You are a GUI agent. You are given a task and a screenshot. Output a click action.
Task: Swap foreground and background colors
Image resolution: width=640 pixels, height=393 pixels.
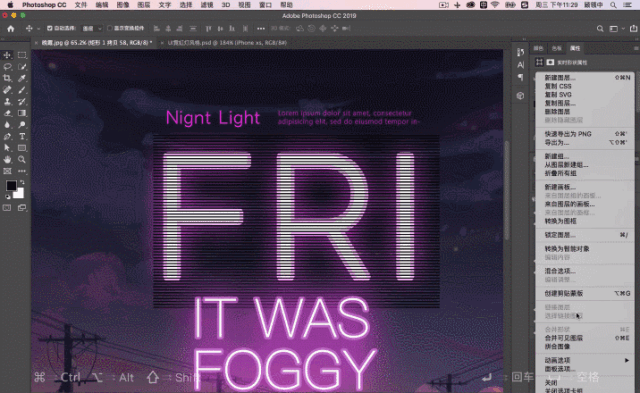pos(22,182)
